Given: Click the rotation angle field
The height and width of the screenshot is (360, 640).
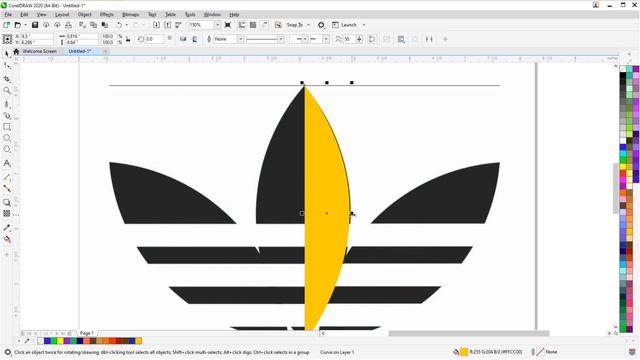Looking at the screenshot, I should tap(154, 39).
